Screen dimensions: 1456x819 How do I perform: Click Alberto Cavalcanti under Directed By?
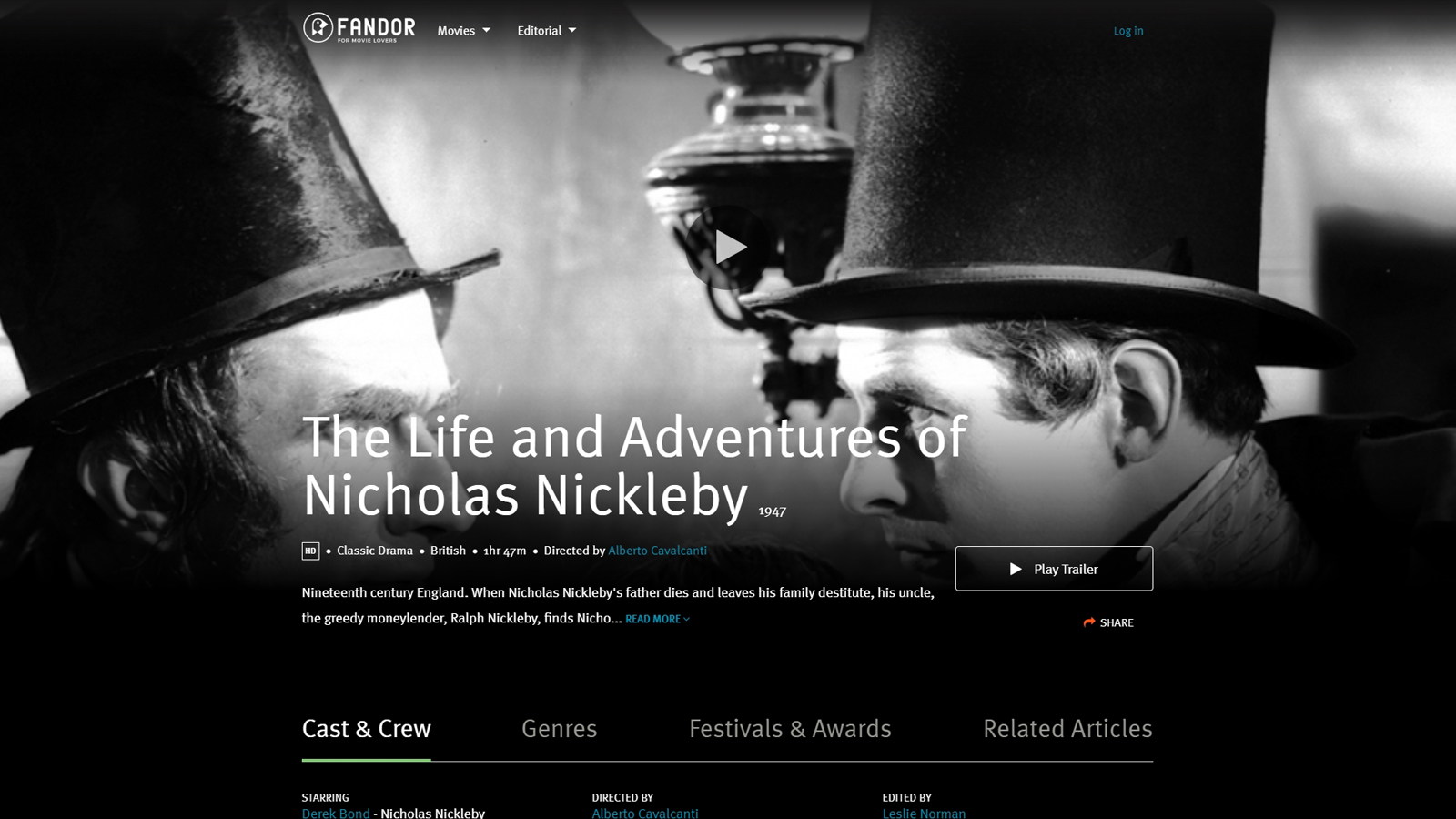click(645, 813)
